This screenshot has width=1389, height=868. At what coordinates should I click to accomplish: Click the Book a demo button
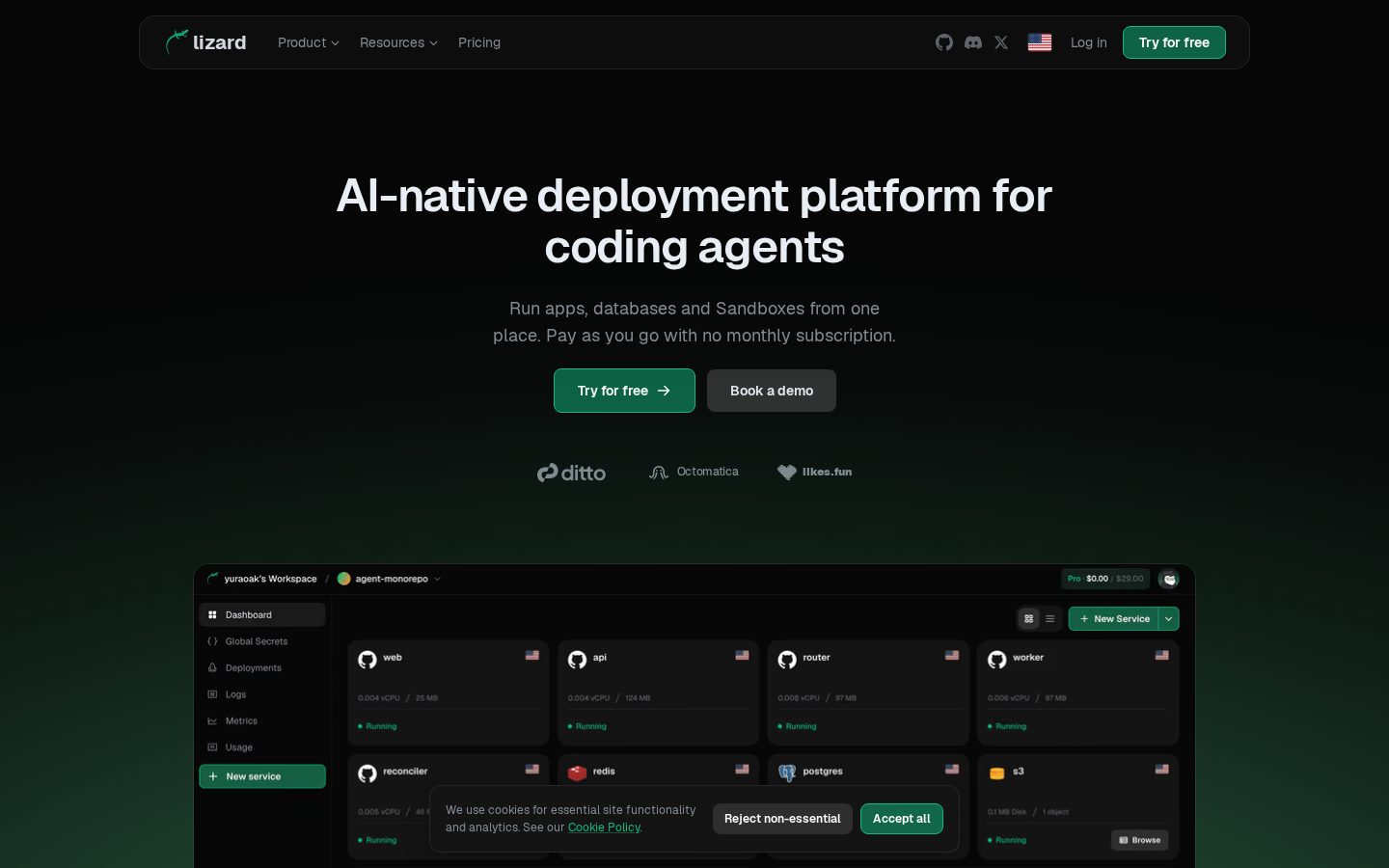click(772, 391)
